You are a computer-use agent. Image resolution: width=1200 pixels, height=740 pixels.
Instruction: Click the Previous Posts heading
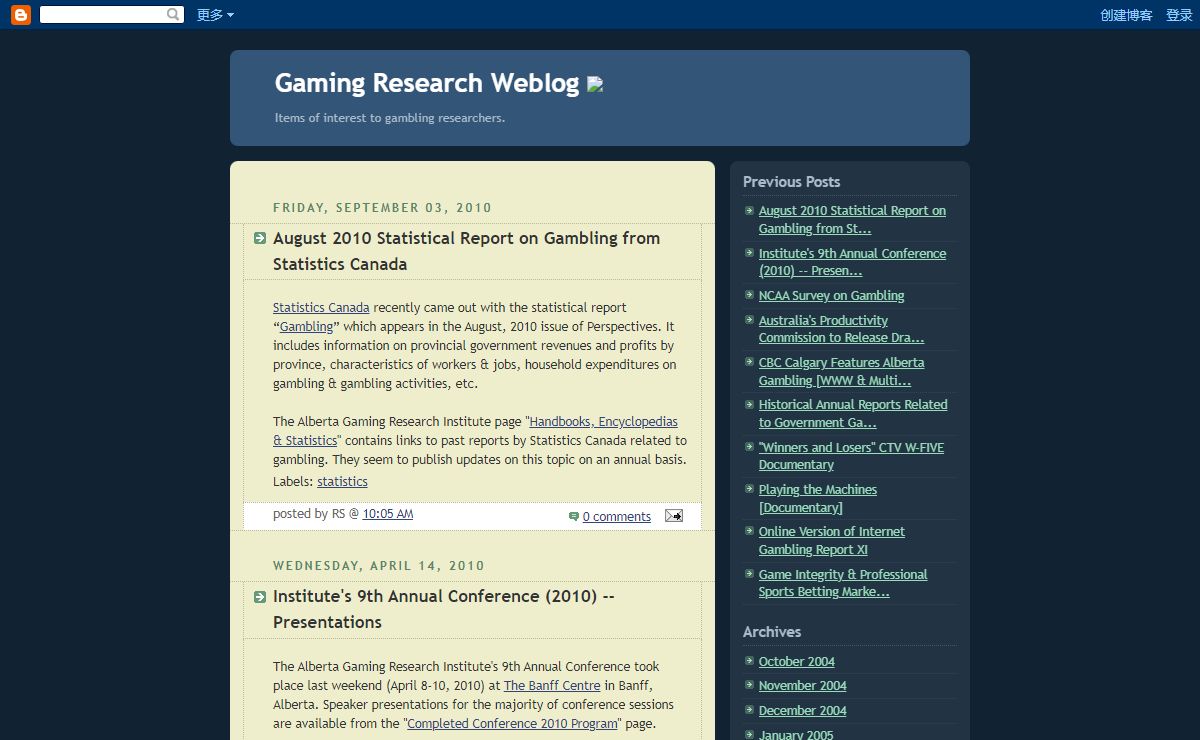click(x=791, y=182)
